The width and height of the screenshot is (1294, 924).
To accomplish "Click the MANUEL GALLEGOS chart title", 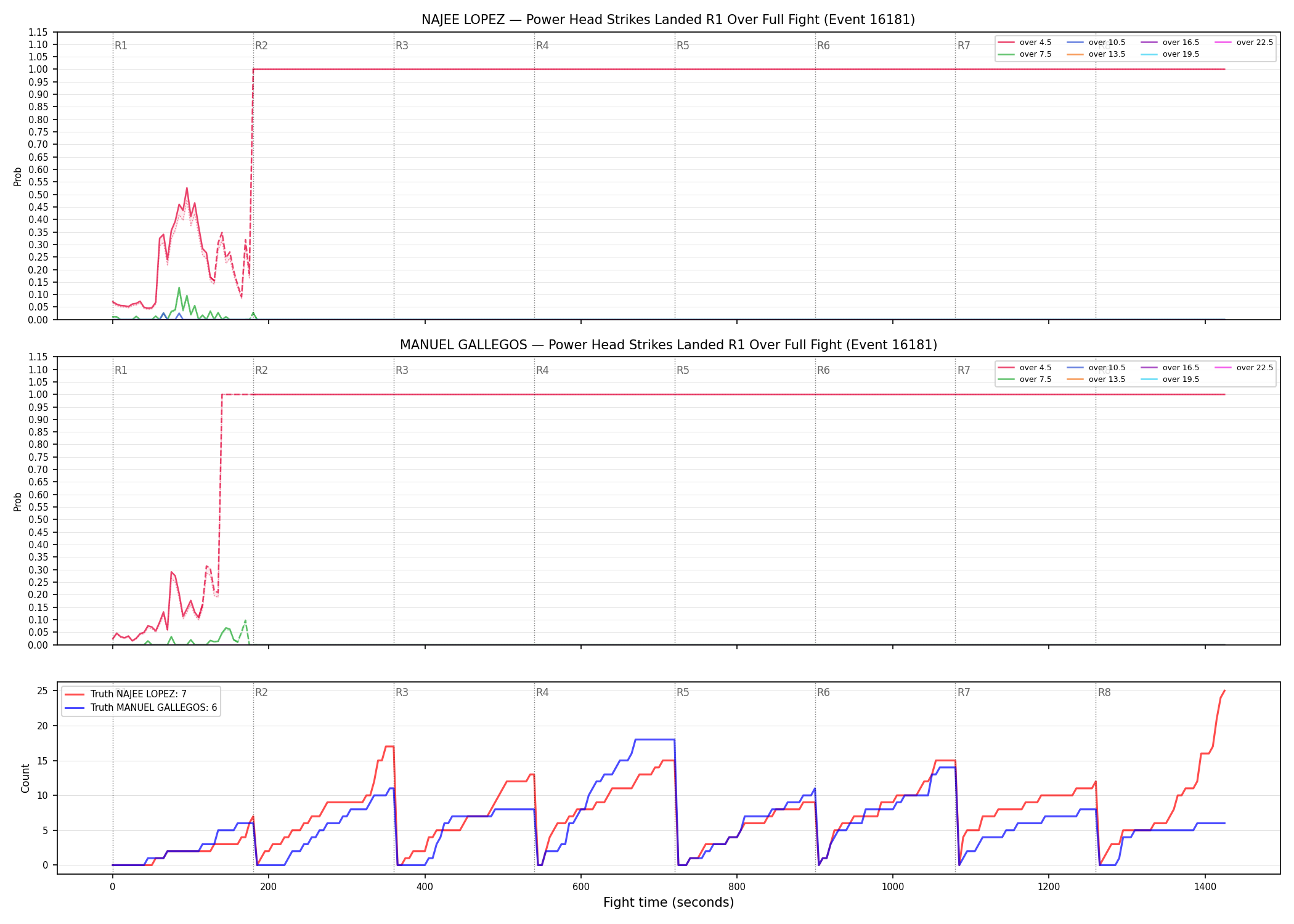I will tap(668, 345).
